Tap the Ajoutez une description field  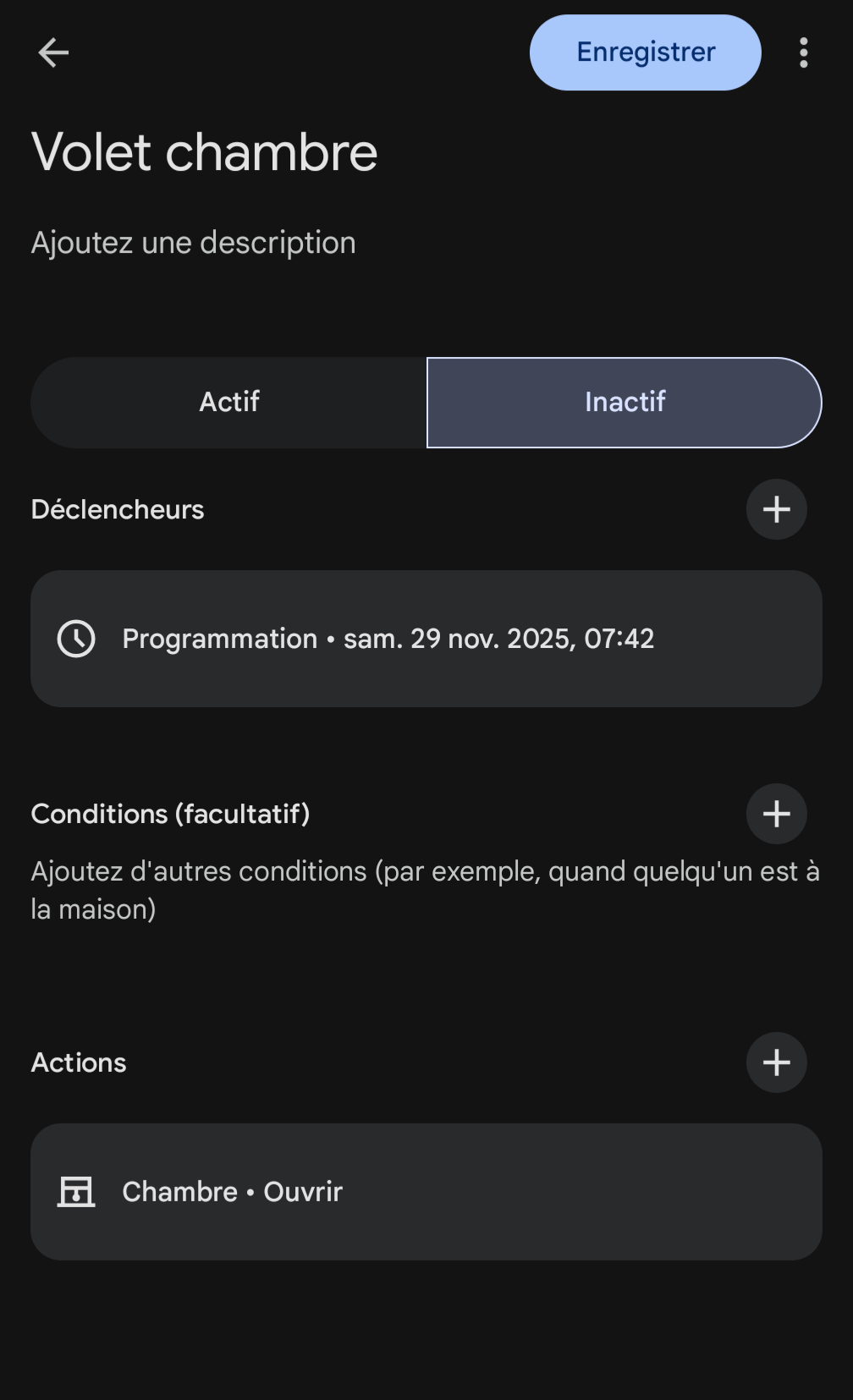coord(194,243)
